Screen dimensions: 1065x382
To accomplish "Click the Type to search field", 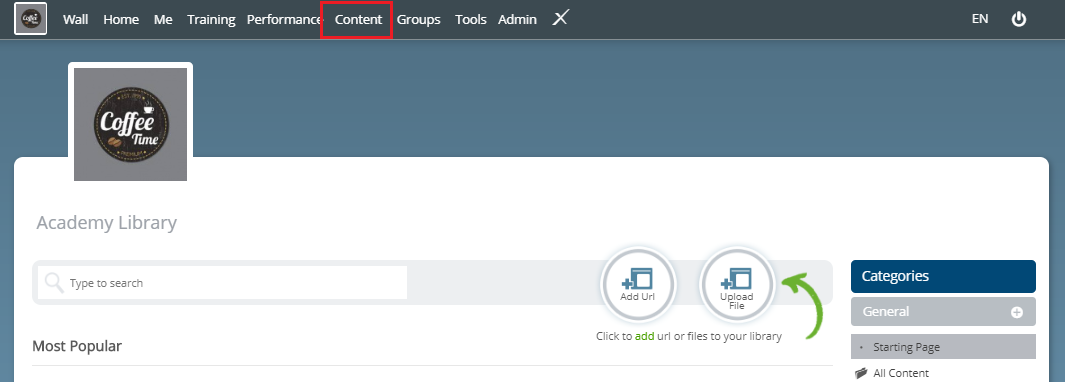I will [x=222, y=283].
